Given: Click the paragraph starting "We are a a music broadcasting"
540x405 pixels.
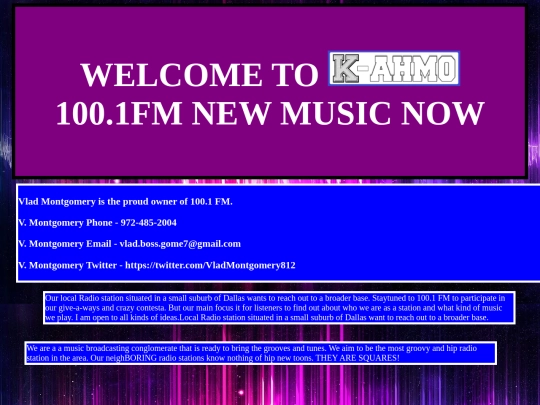Looking at the screenshot, I should coord(261,353).
